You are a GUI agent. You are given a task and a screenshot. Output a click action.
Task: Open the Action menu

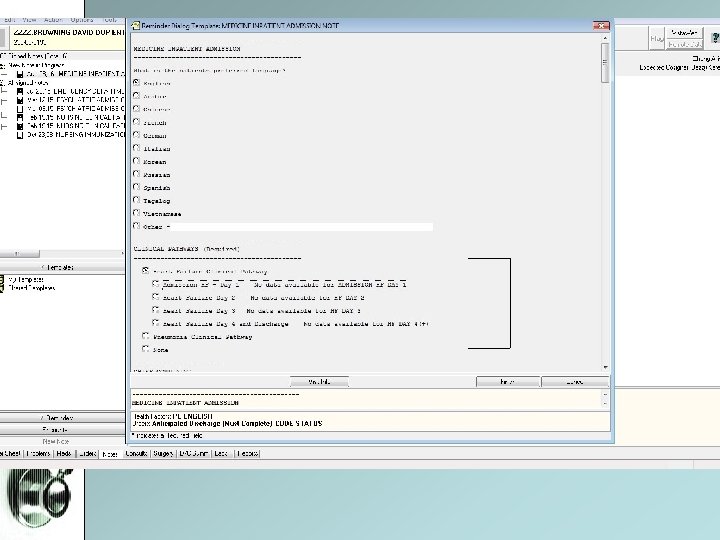tap(53, 20)
